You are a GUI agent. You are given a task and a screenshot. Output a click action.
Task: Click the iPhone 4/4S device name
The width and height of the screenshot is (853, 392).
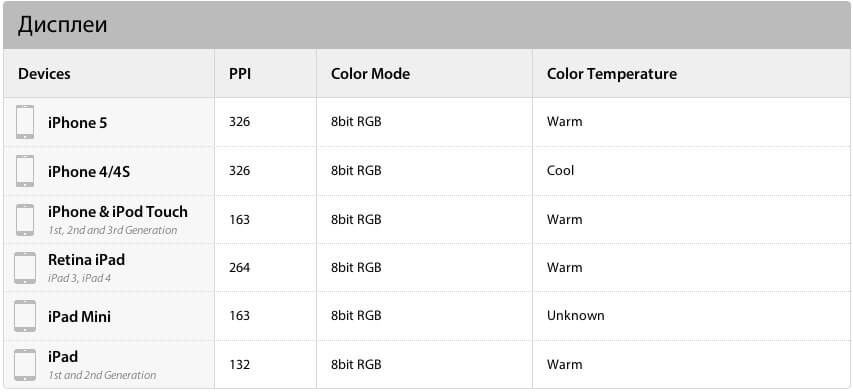click(89, 172)
